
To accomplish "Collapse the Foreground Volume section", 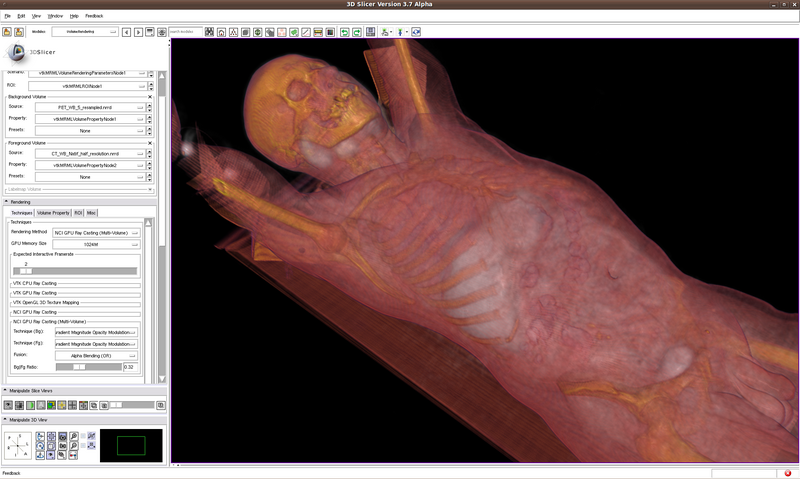I will [x=150, y=142].
